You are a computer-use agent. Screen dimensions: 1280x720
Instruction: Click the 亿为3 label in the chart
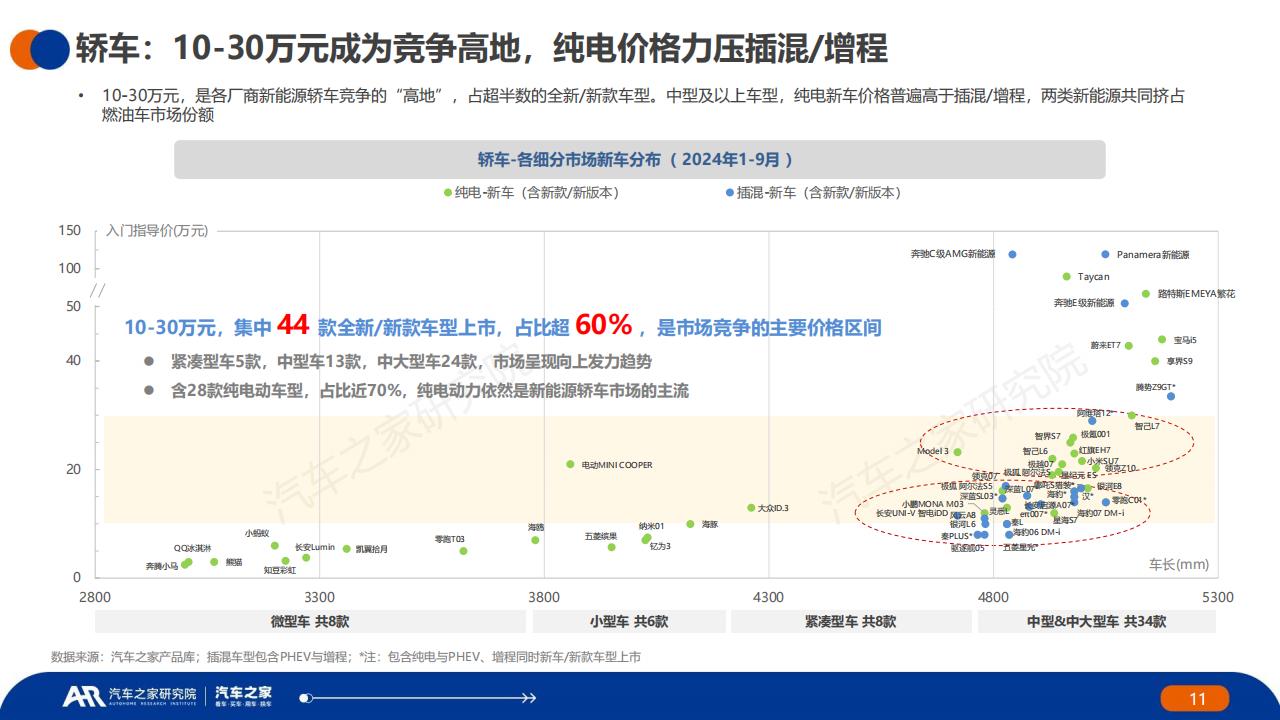pyautogui.click(x=660, y=546)
